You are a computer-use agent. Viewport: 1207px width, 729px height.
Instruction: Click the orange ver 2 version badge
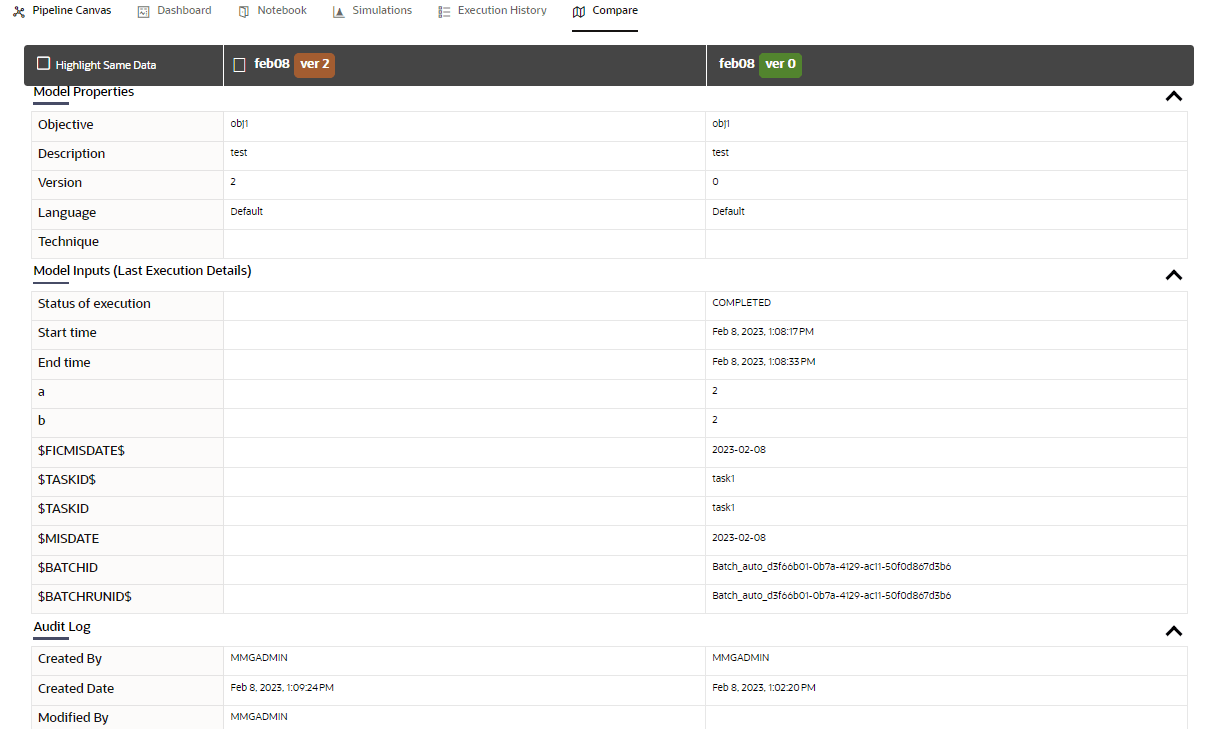tap(314, 64)
